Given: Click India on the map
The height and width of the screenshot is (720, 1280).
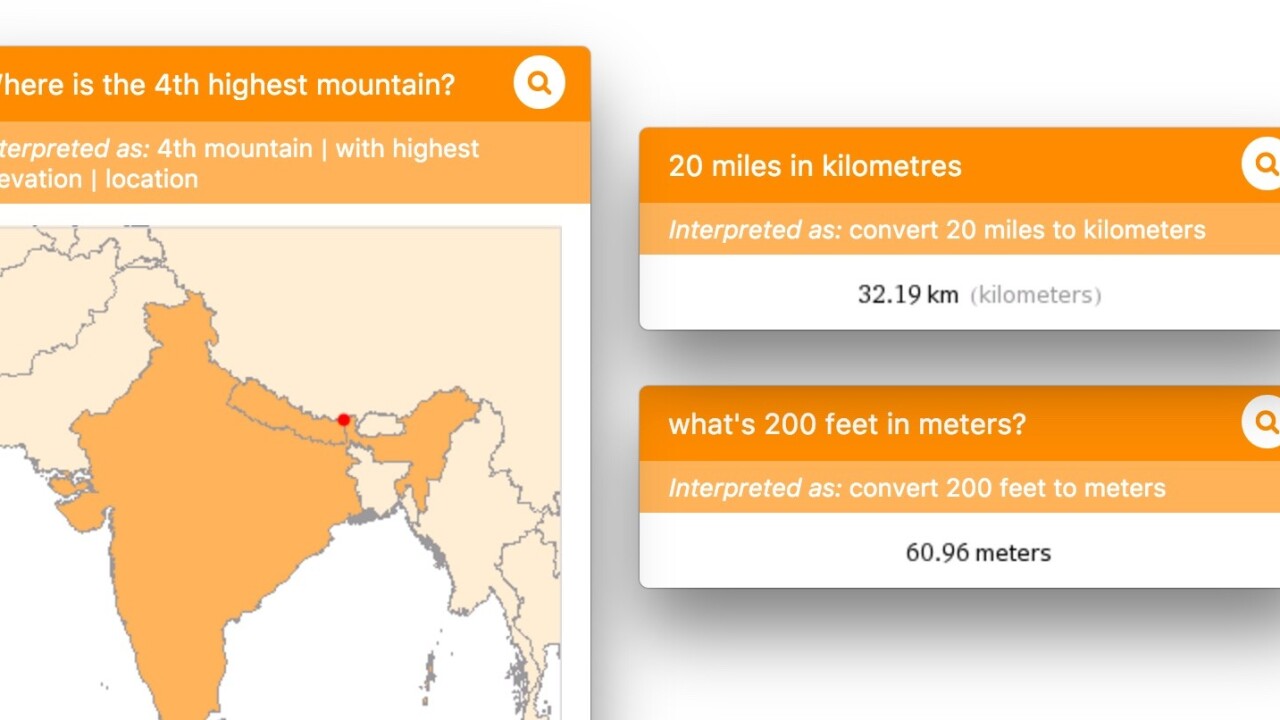Looking at the screenshot, I should point(200,480).
